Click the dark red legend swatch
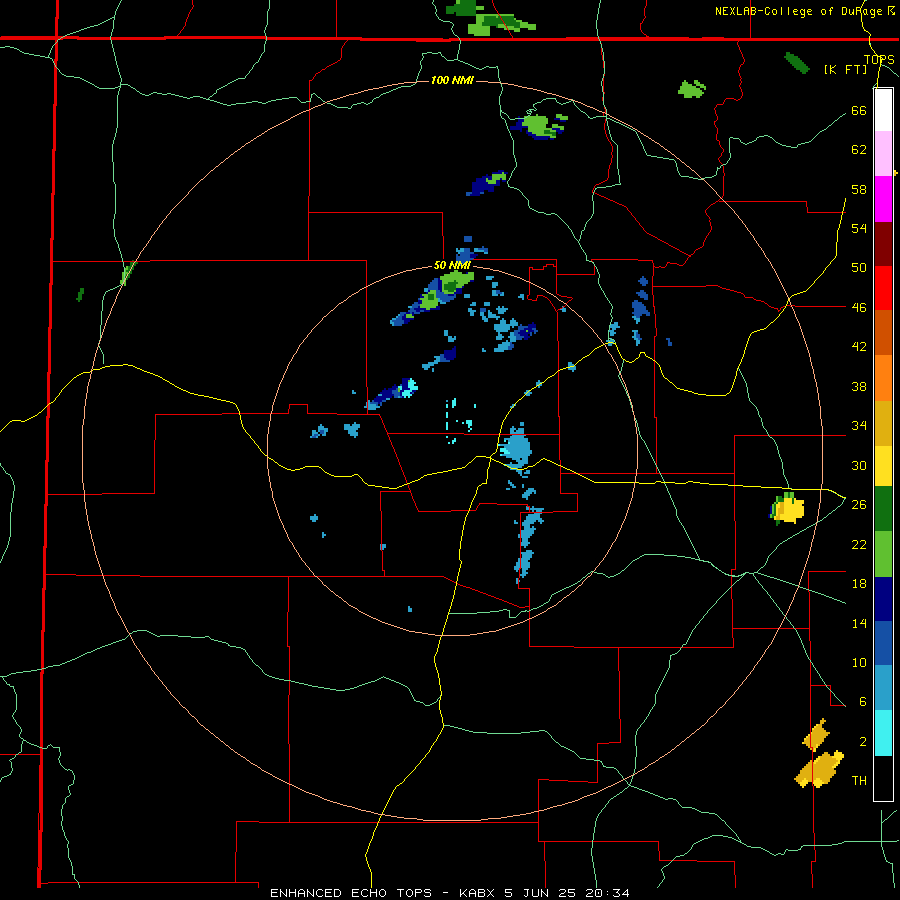The width and height of the screenshot is (900, 900). click(x=883, y=244)
